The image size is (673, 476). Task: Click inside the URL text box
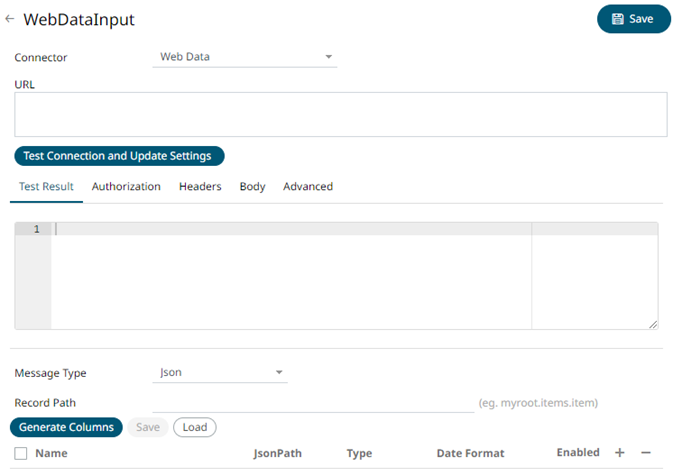[x=340, y=114]
